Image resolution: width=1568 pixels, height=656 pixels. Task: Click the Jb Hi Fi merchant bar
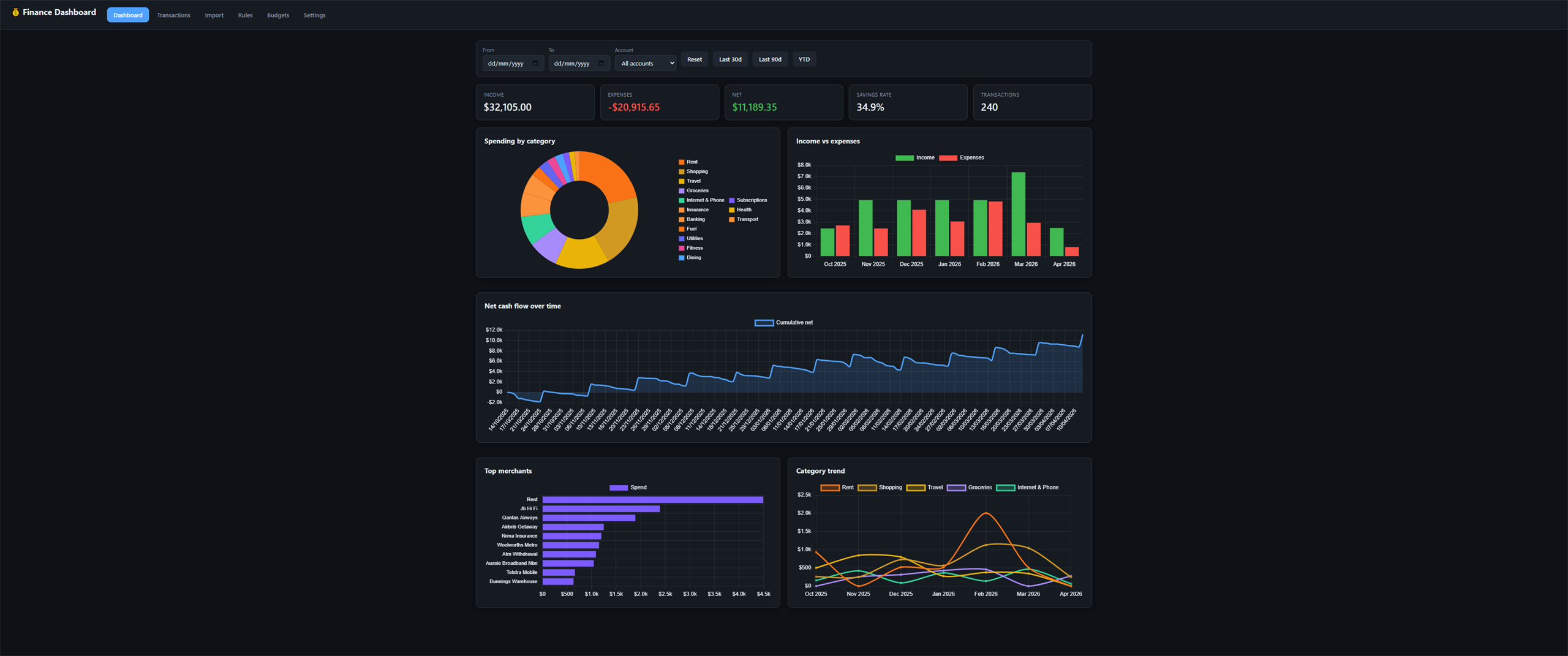601,509
